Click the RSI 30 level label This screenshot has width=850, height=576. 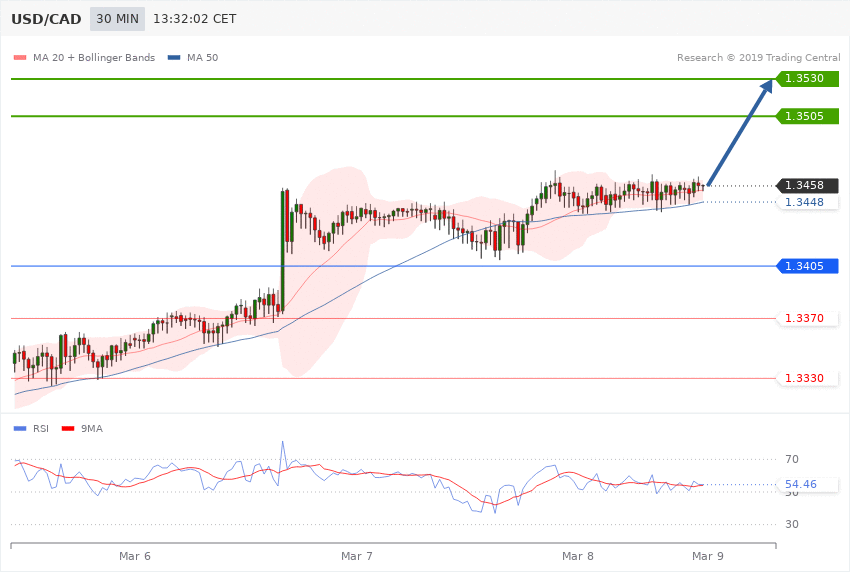[791, 524]
